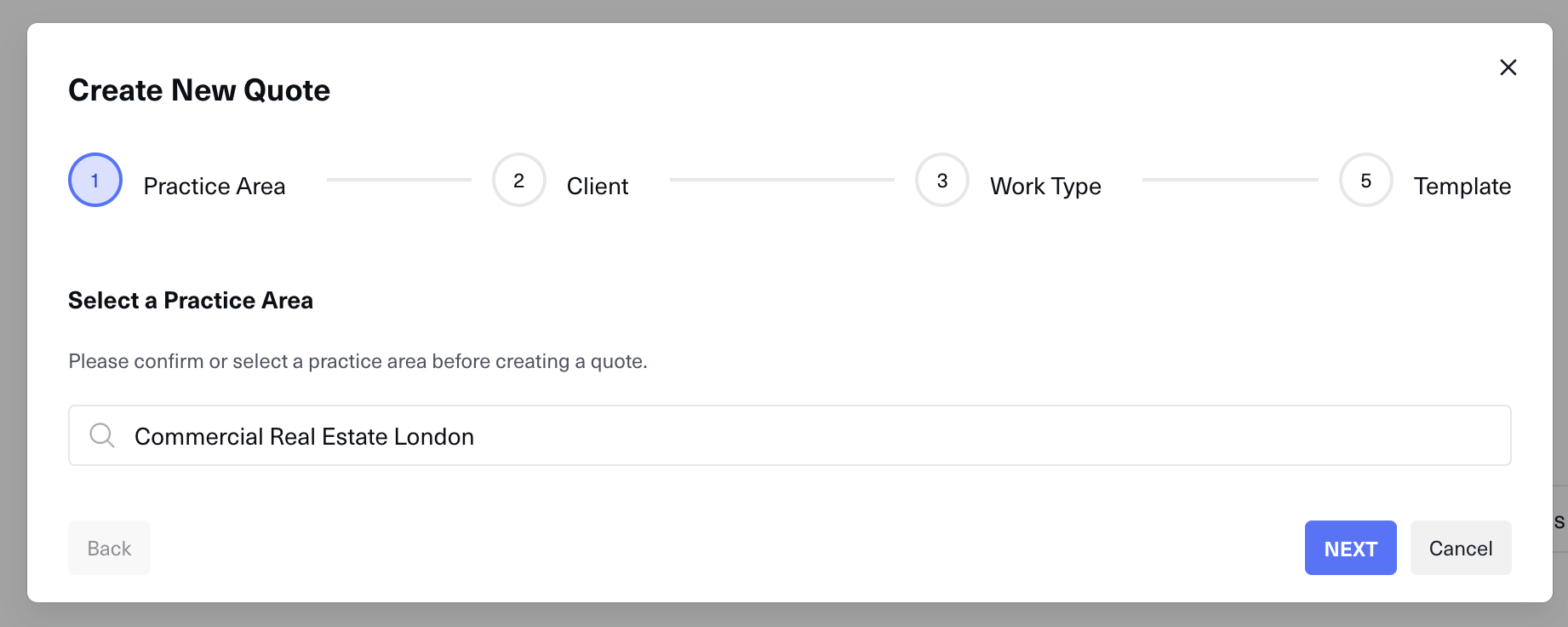Viewport: 1568px width, 627px height.
Task: Select the Practice Area step label
Action: pyautogui.click(x=215, y=186)
